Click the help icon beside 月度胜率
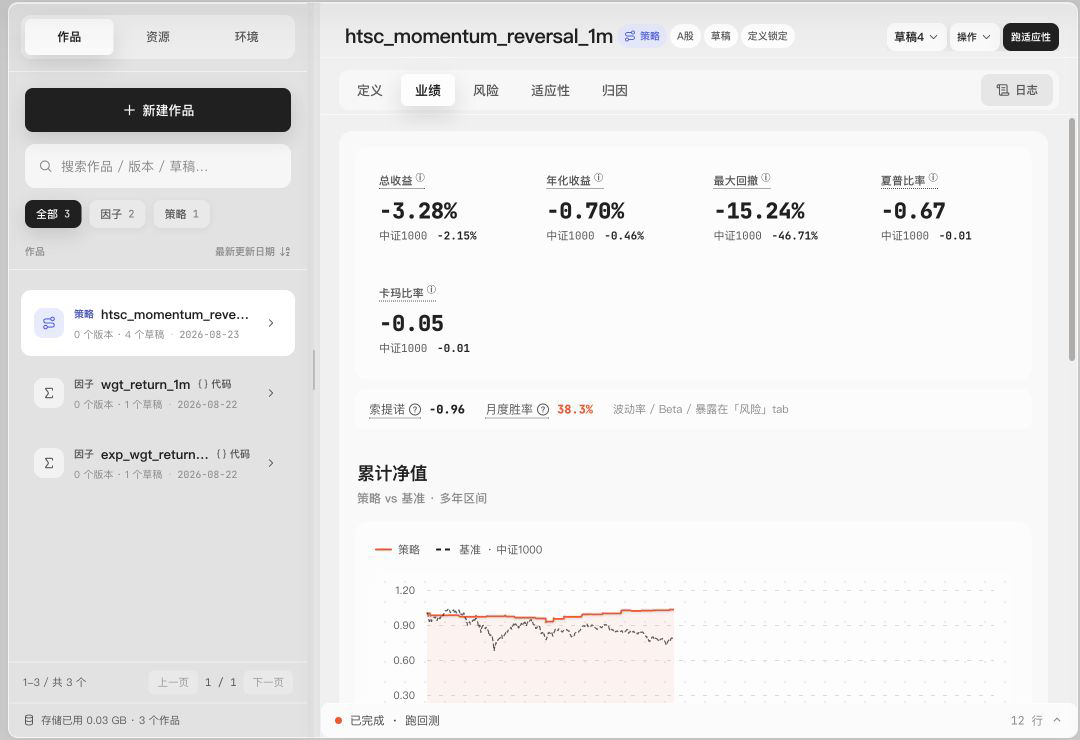The height and width of the screenshot is (740, 1080). (543, 409)
